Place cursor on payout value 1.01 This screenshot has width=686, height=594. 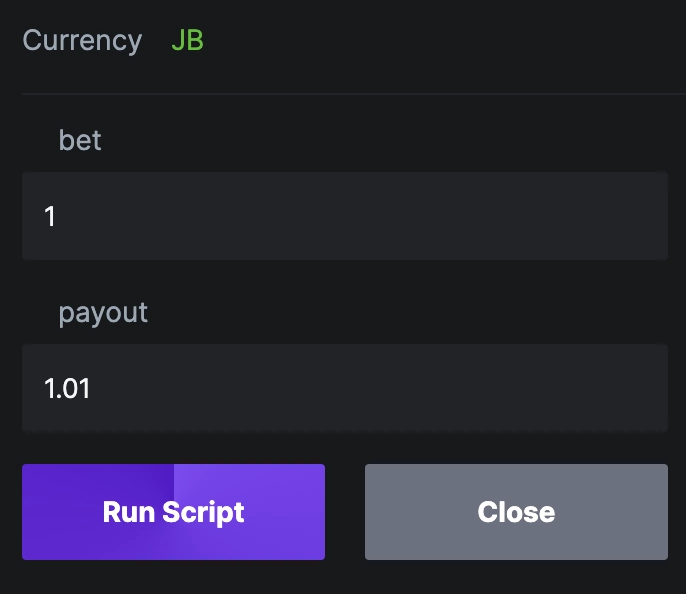(67, 388)
